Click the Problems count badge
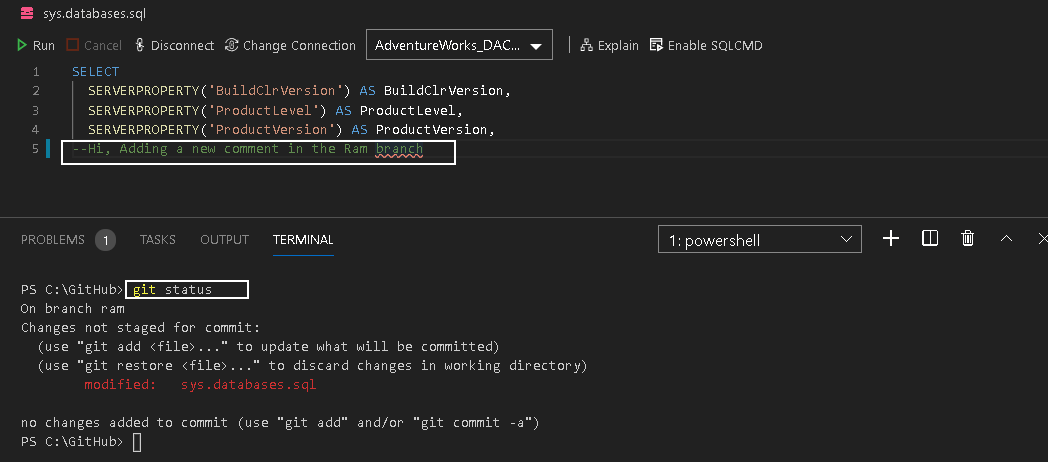The image size is (1048, 462). click(105, 240)
